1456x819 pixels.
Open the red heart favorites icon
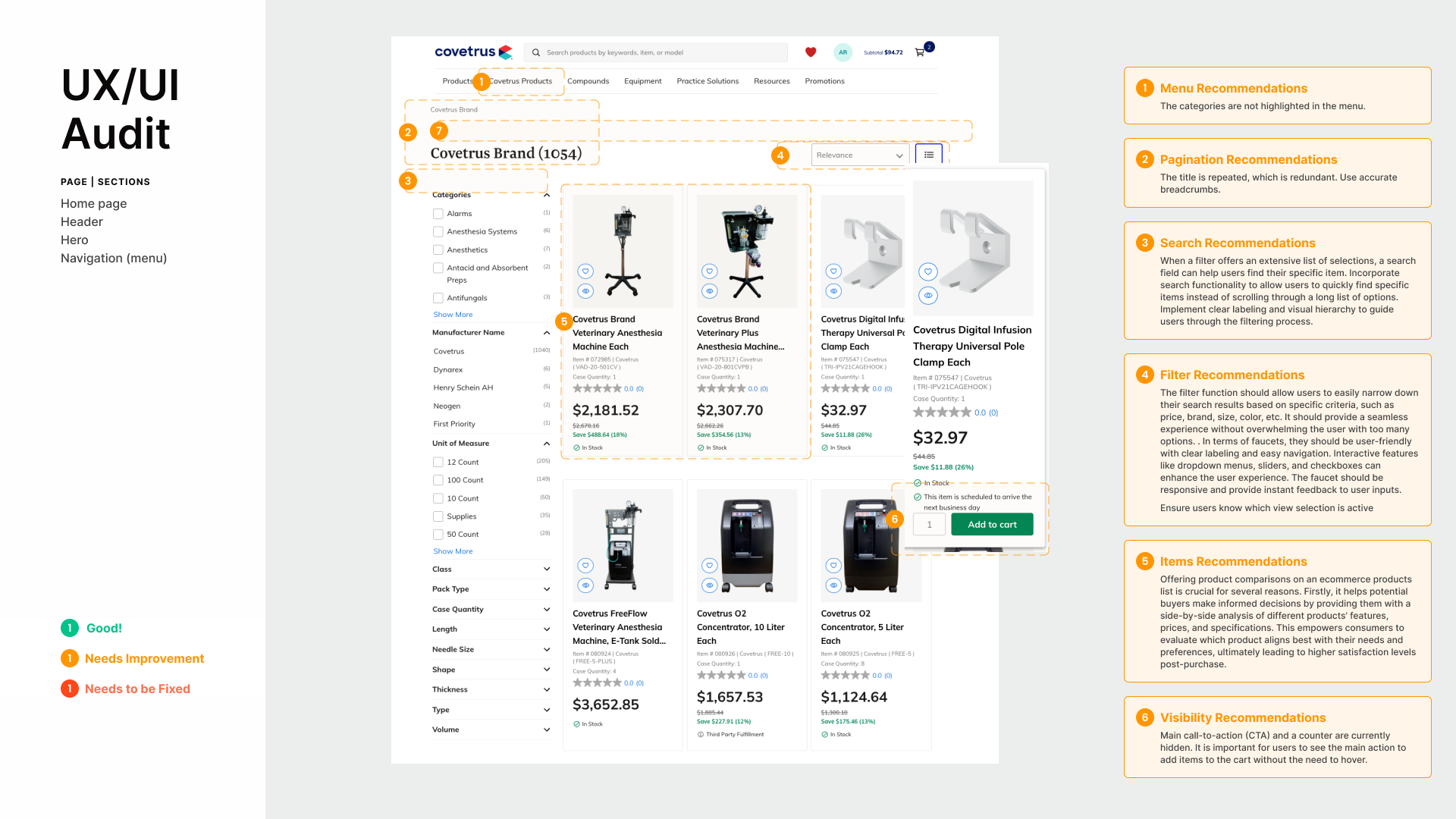coord(811,52)
